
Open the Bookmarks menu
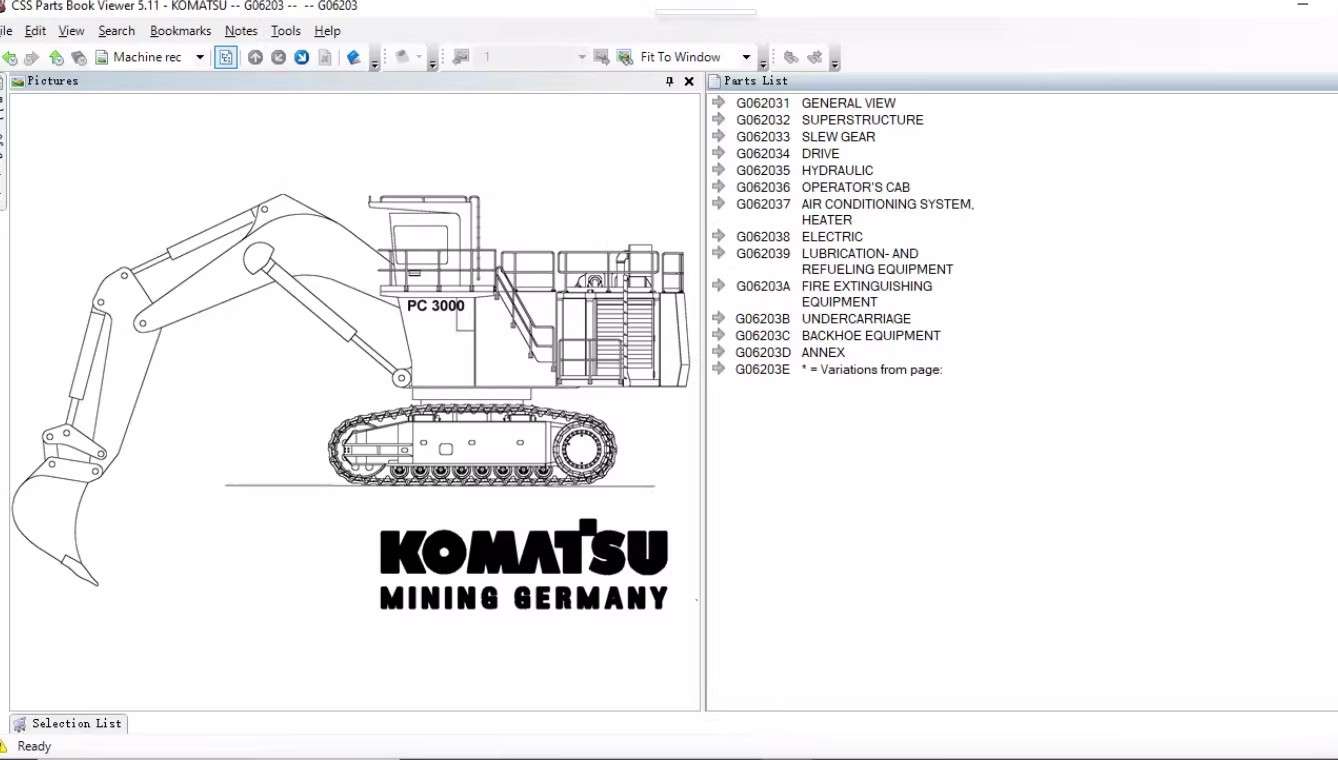click(180, 31)
